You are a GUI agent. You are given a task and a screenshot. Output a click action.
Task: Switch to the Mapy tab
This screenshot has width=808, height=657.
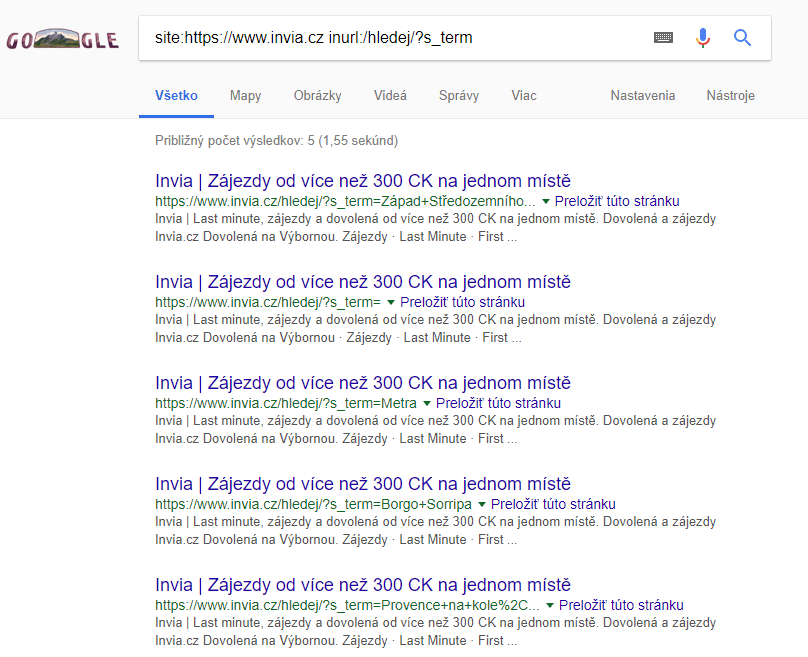(245, 96)
